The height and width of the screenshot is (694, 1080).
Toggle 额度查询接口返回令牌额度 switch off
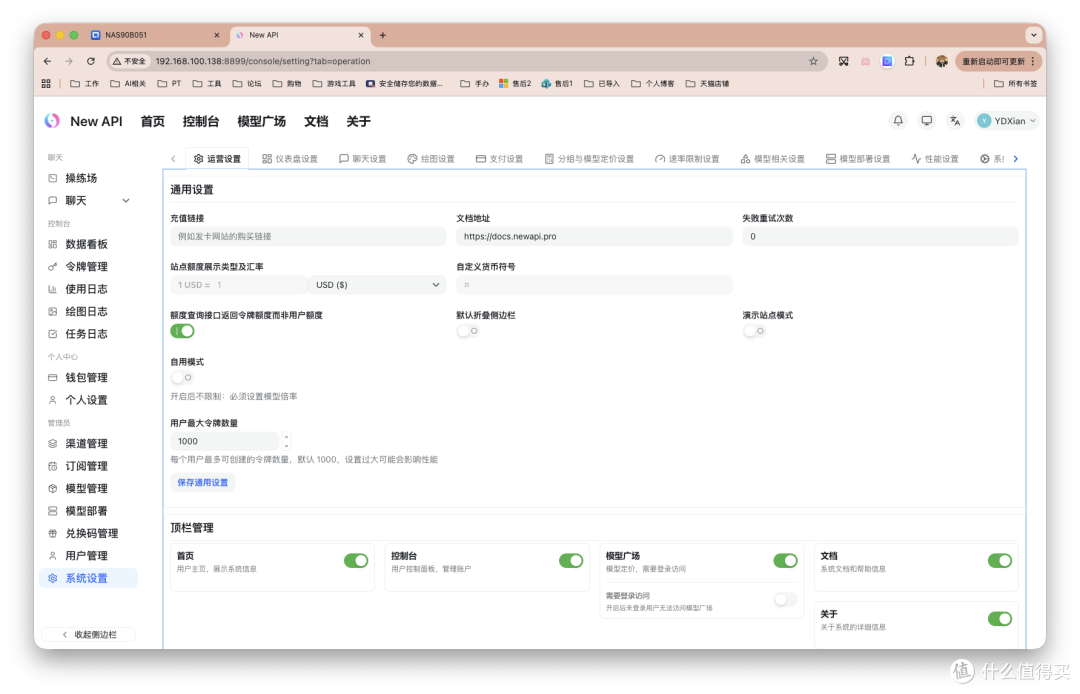point(183,331)
